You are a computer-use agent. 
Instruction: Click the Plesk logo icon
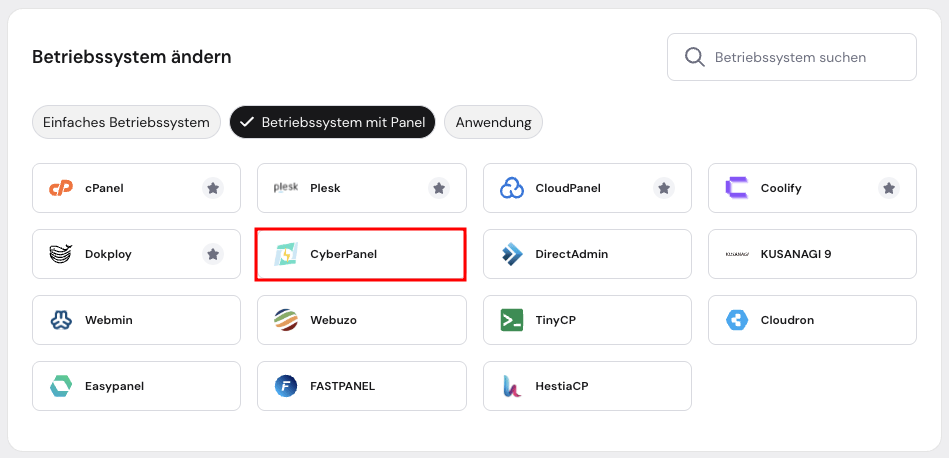286,188
